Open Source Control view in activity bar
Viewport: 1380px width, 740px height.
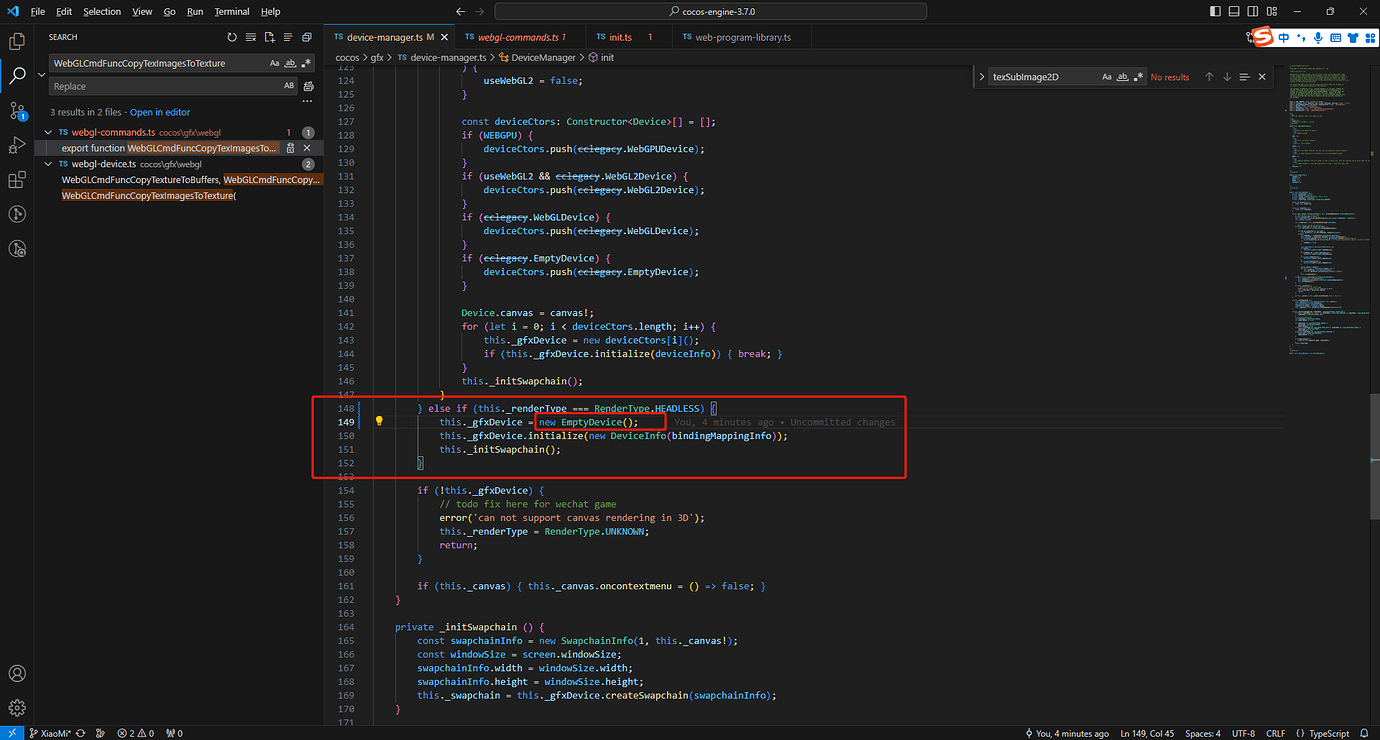(x=16, y=110)
